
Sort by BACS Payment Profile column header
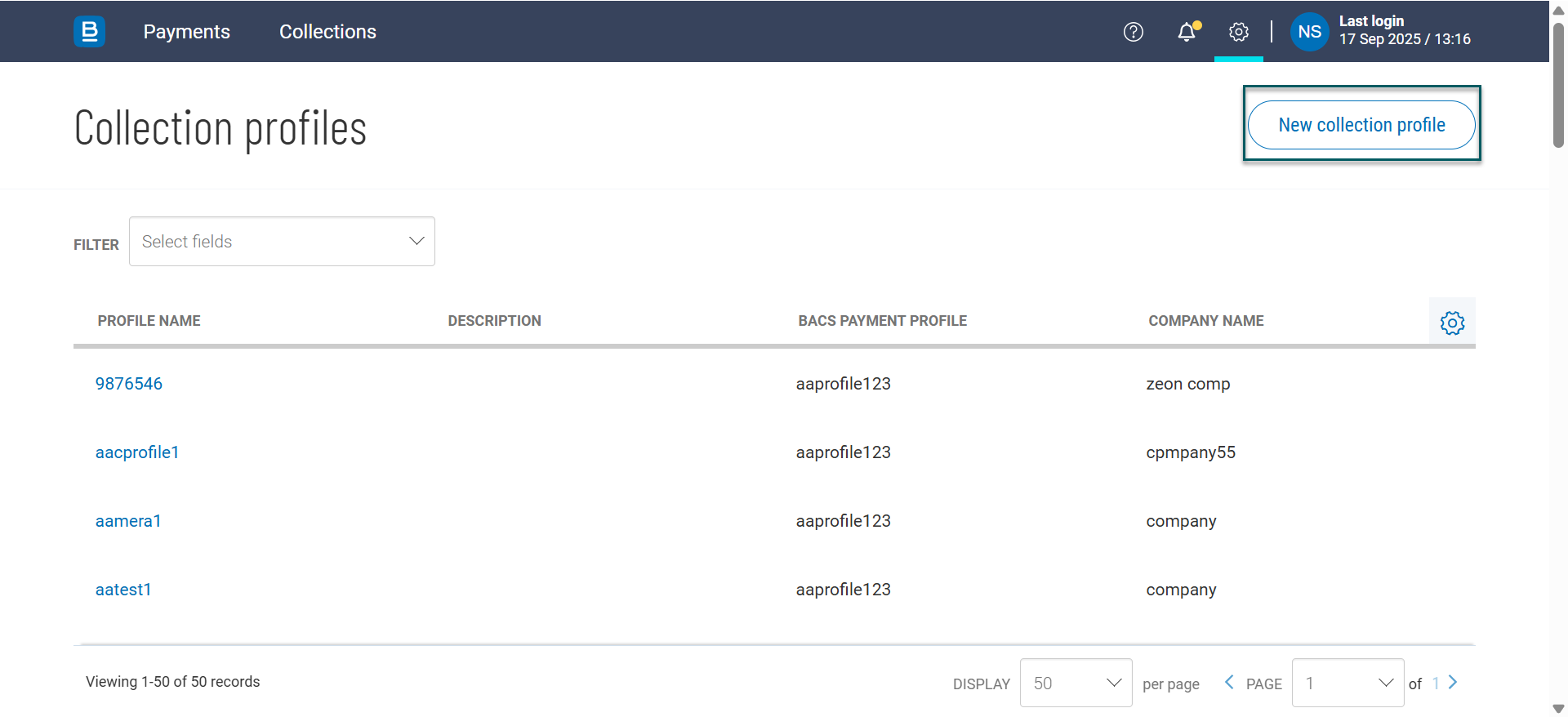882,321
